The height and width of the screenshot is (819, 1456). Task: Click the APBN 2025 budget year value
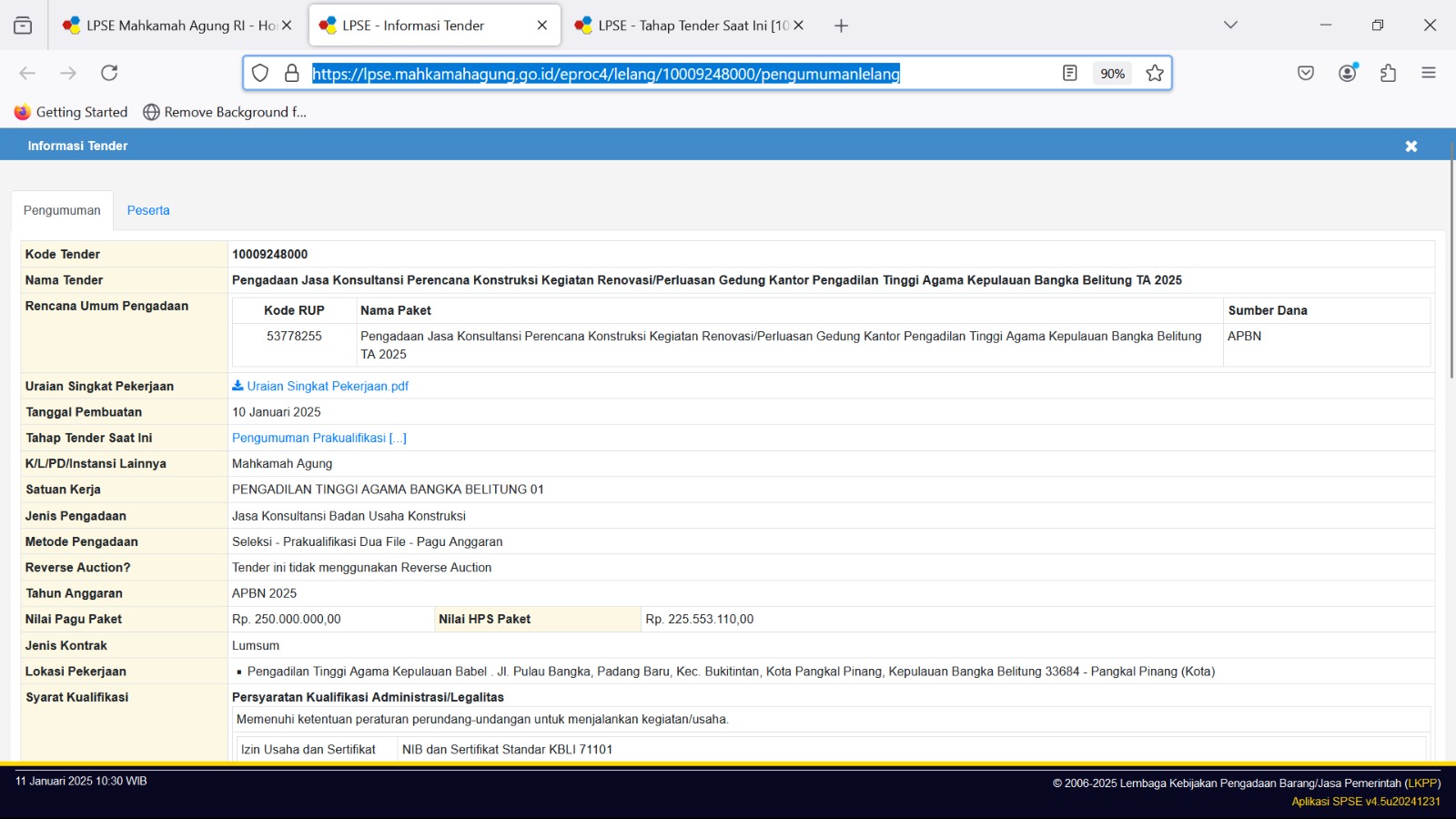[264, 593]
